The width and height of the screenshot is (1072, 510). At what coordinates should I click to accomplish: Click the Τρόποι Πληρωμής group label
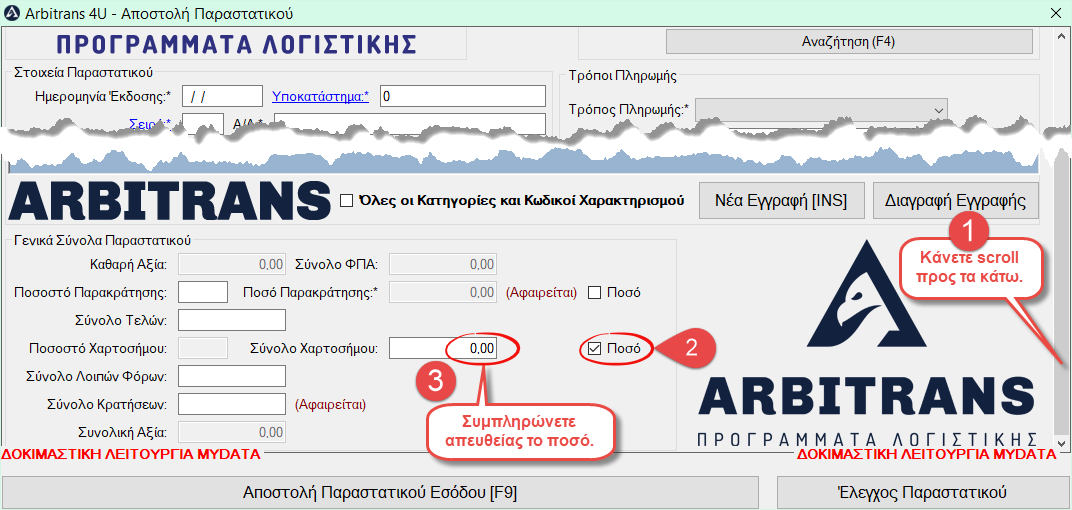pyautogui.click(x=621, y=75)
